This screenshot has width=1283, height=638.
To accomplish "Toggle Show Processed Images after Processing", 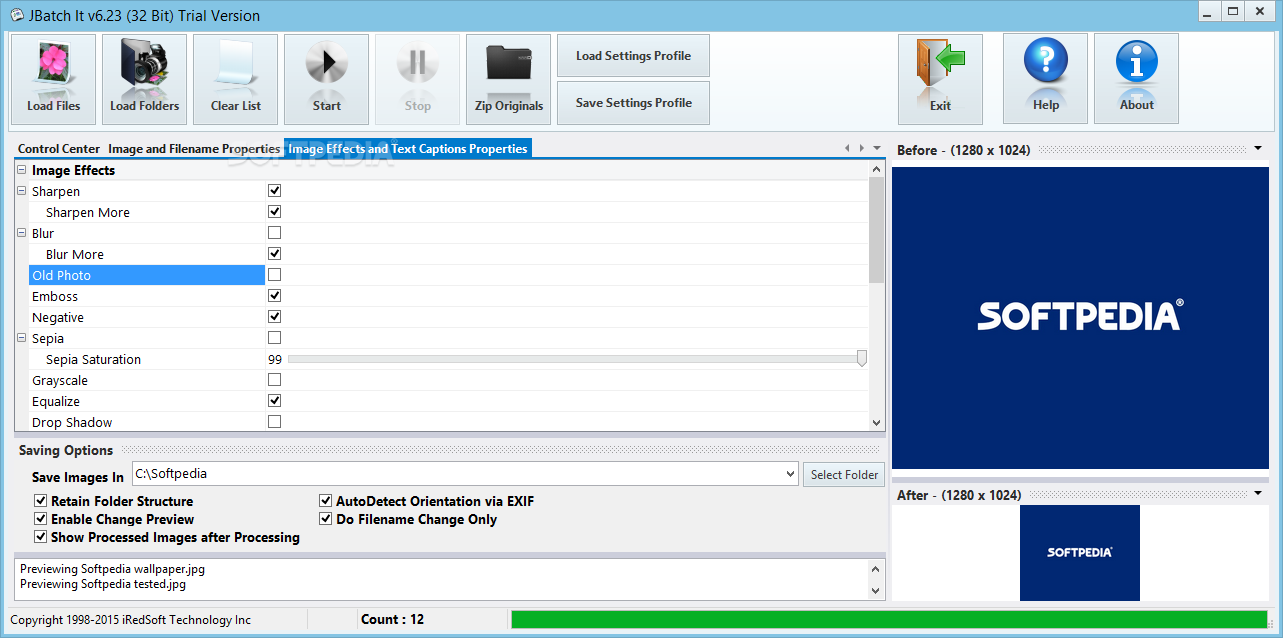I will (41, 537).
